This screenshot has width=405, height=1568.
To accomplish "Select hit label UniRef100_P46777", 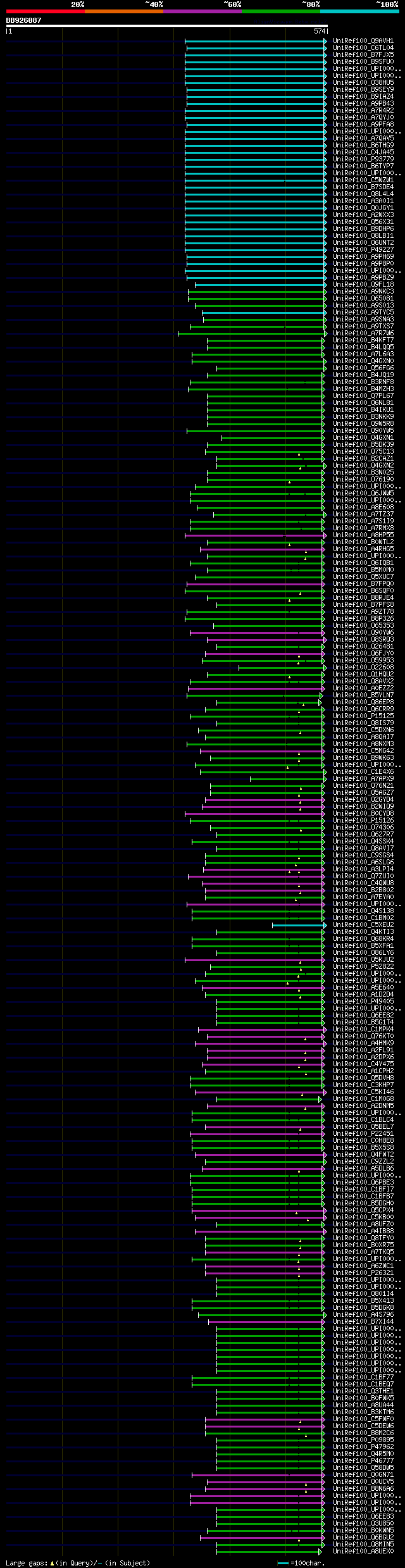I will pyautogui.click(x=363, y=1460).
